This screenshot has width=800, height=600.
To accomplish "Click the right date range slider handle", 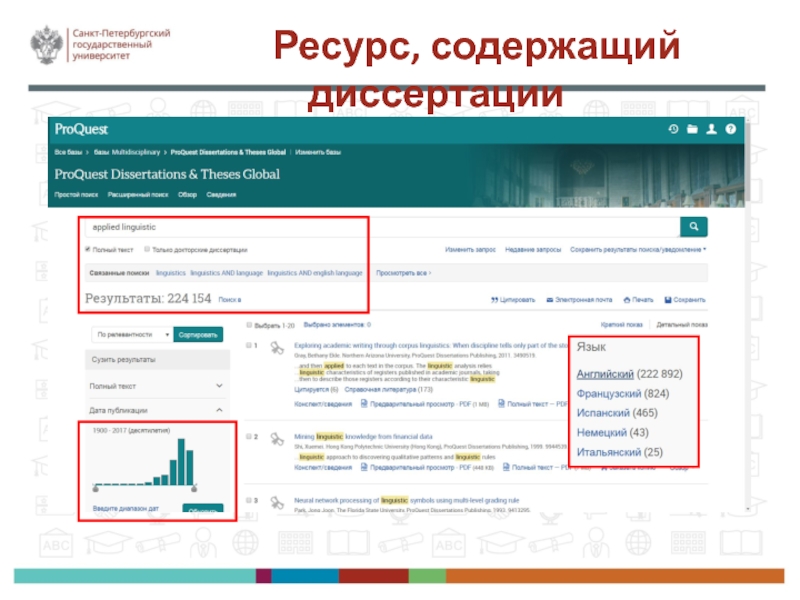I will click(x=194, y=489).
